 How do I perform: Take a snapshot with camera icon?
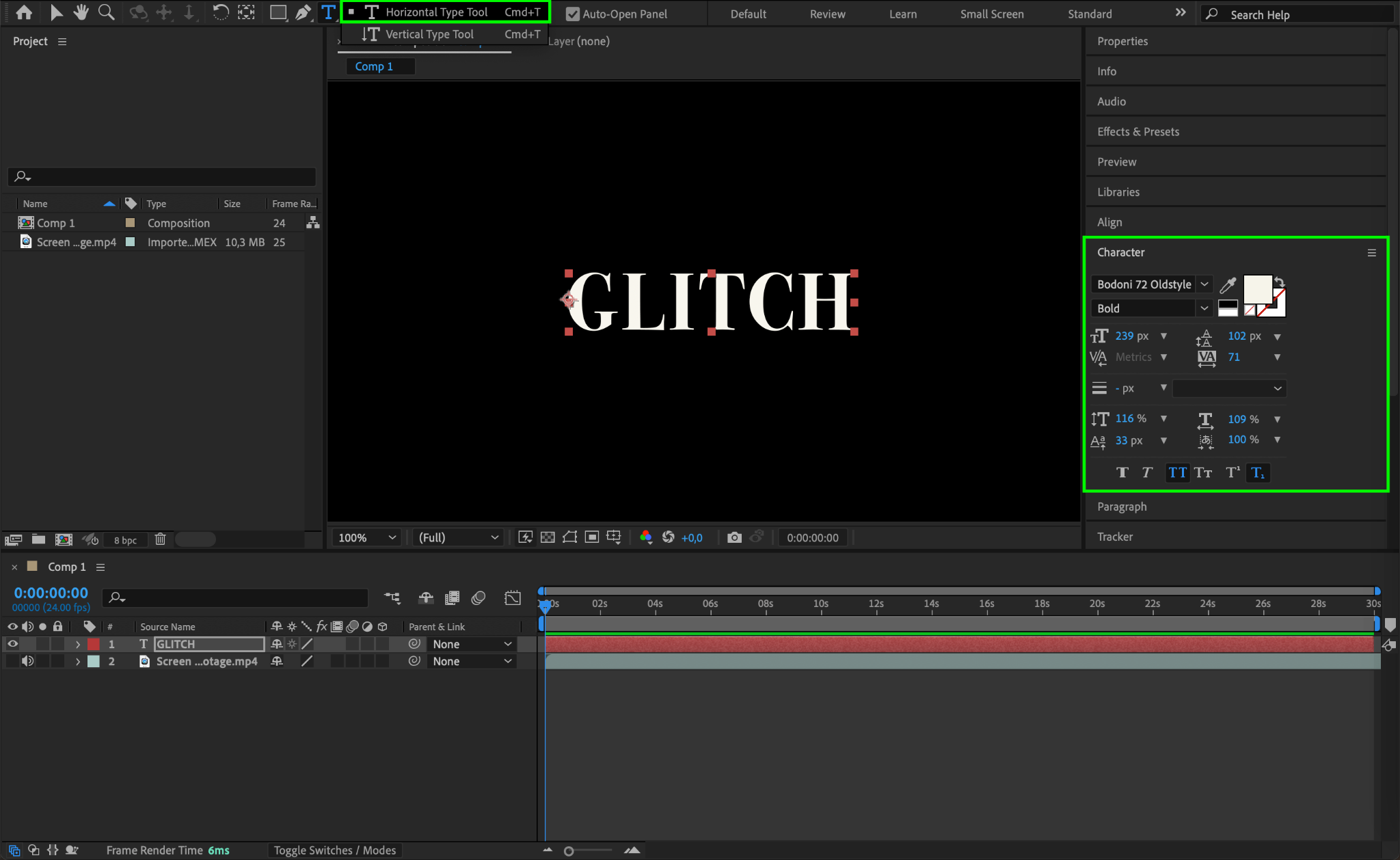coord(734,537)
